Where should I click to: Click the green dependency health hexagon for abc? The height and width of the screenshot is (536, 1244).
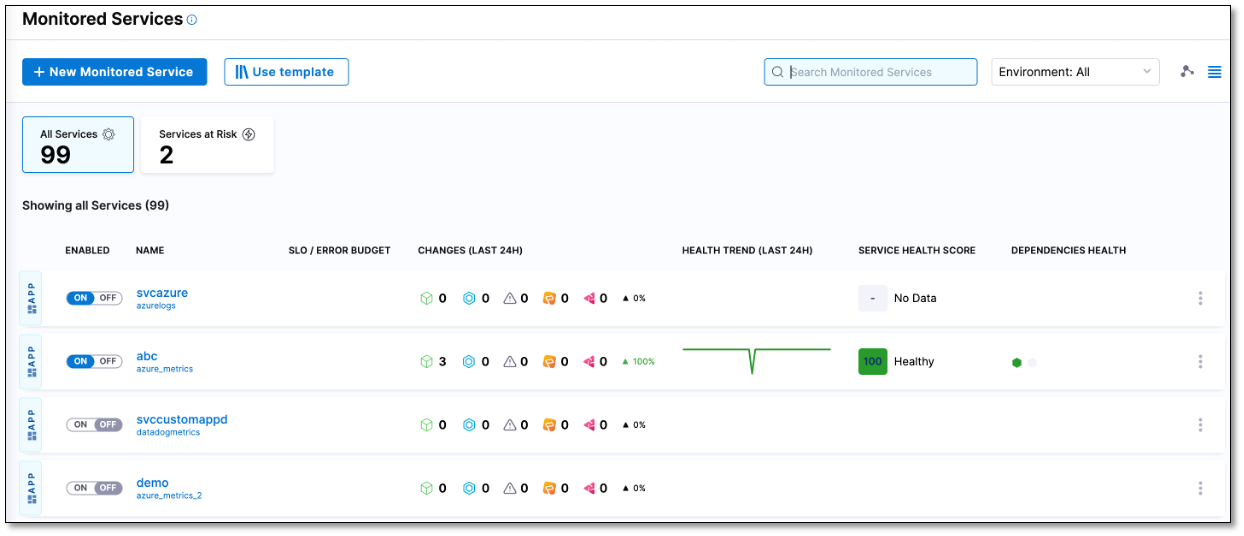(1017, 363)
